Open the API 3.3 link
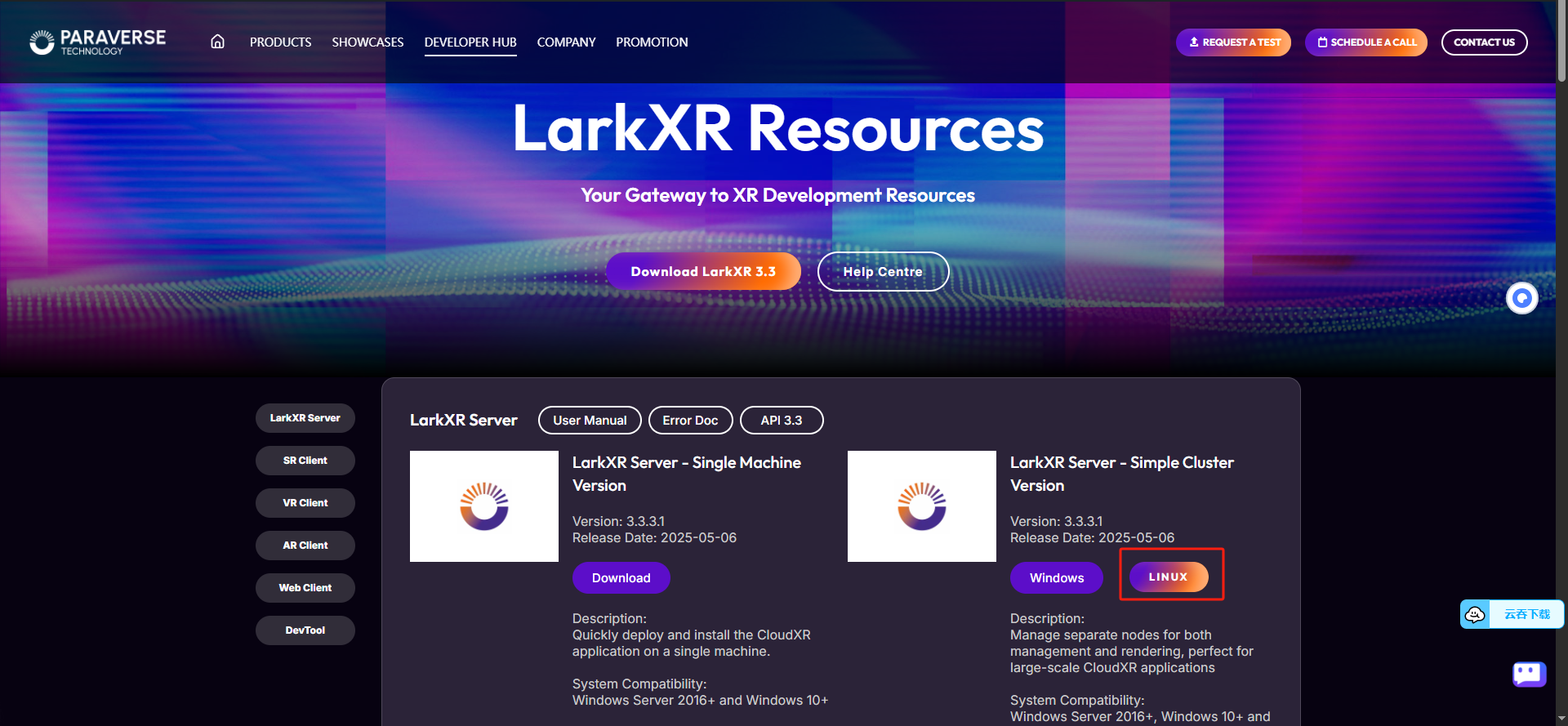Screen dimensions: 1568x726 [x=782, y=421]
